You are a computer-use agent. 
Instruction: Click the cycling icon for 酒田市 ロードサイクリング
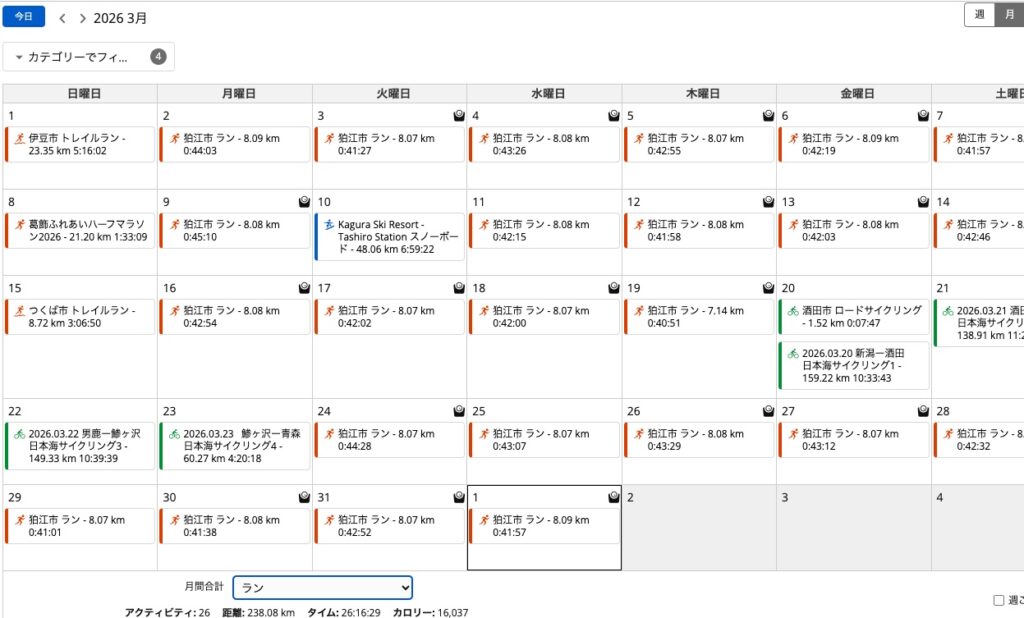pos(793,311)
